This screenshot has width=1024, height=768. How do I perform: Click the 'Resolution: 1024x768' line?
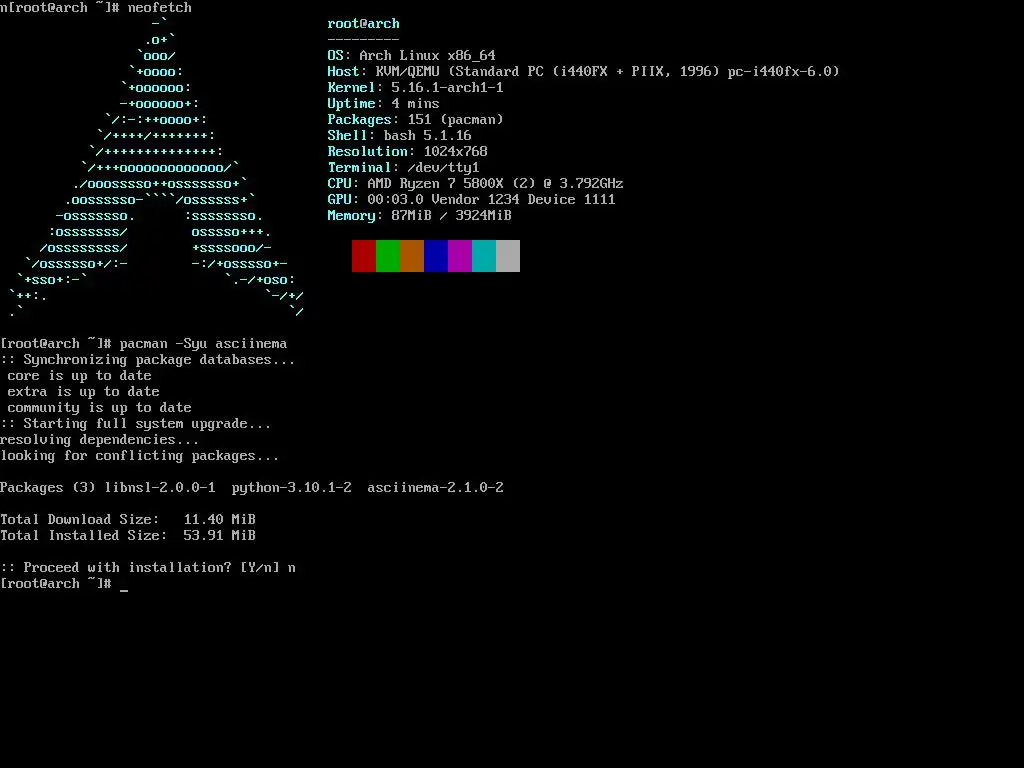click(408, 152)
